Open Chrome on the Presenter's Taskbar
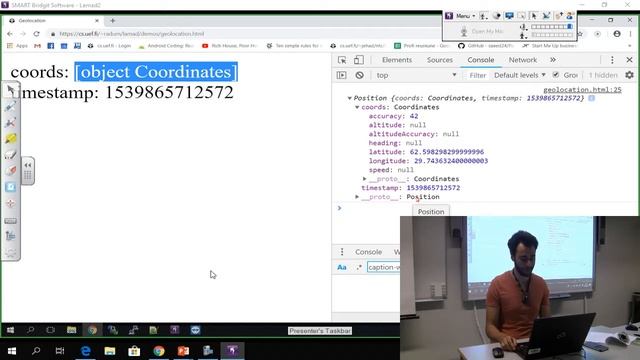 tap(92, 330)
